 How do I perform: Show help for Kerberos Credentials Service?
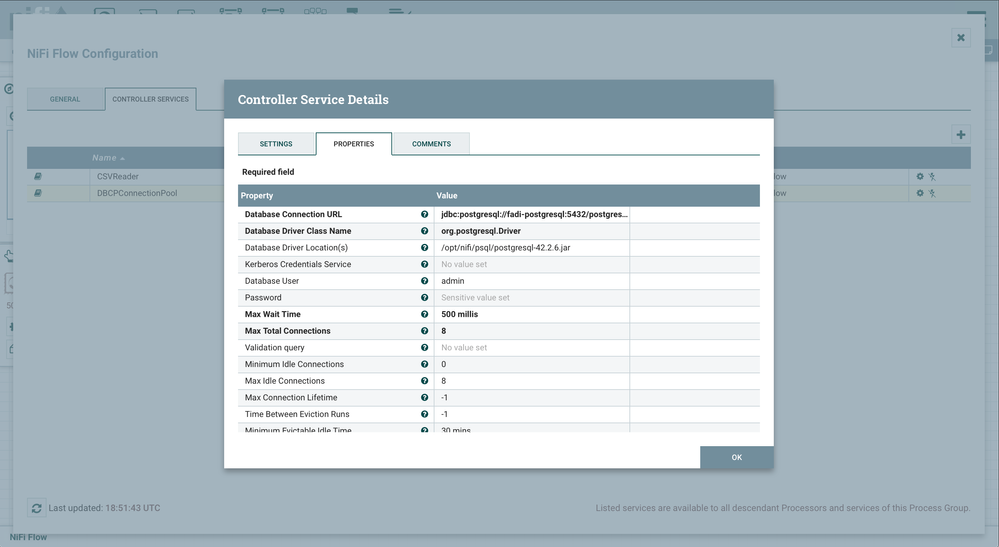(424, 264)
